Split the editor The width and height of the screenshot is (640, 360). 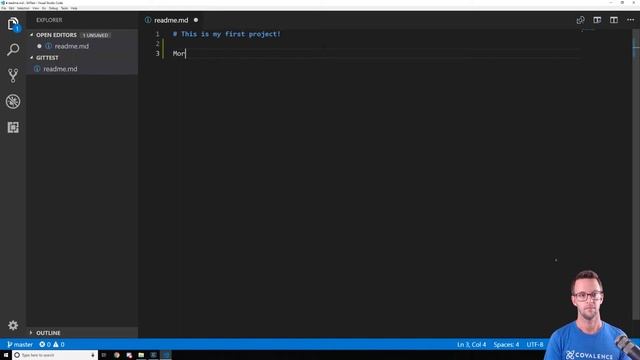point(614,20)
